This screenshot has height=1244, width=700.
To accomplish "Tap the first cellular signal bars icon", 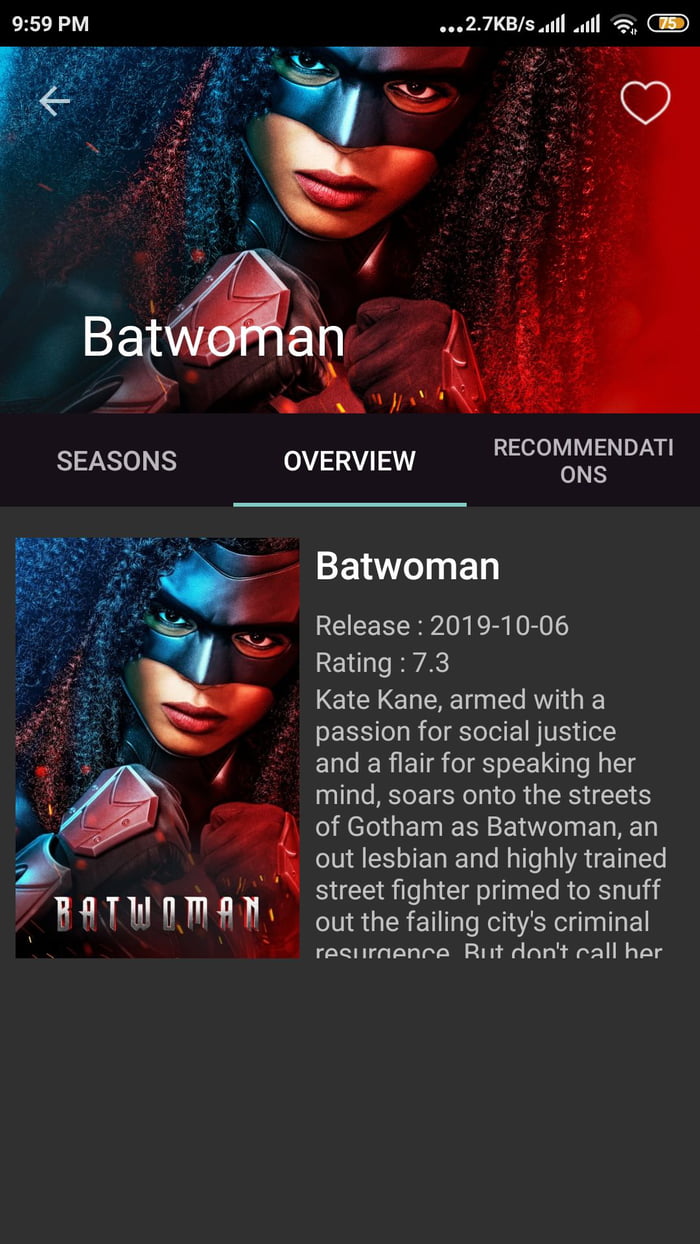I will [551, 23].
